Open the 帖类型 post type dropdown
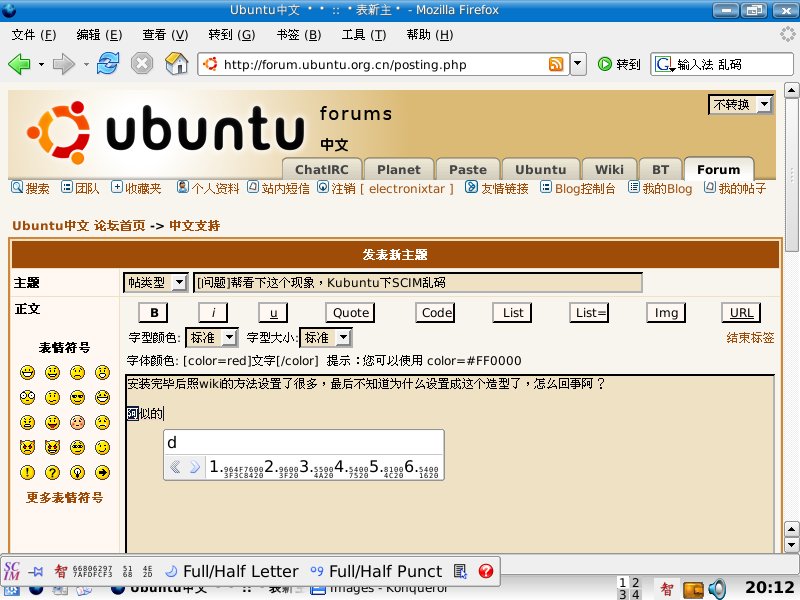800x600 pixels. [156, 283]
